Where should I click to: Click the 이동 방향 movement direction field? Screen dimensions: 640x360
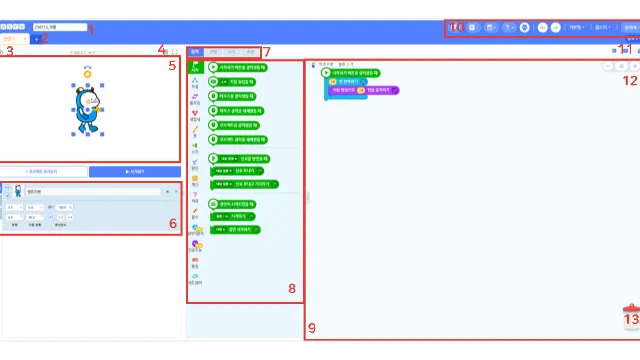[34, 217]
